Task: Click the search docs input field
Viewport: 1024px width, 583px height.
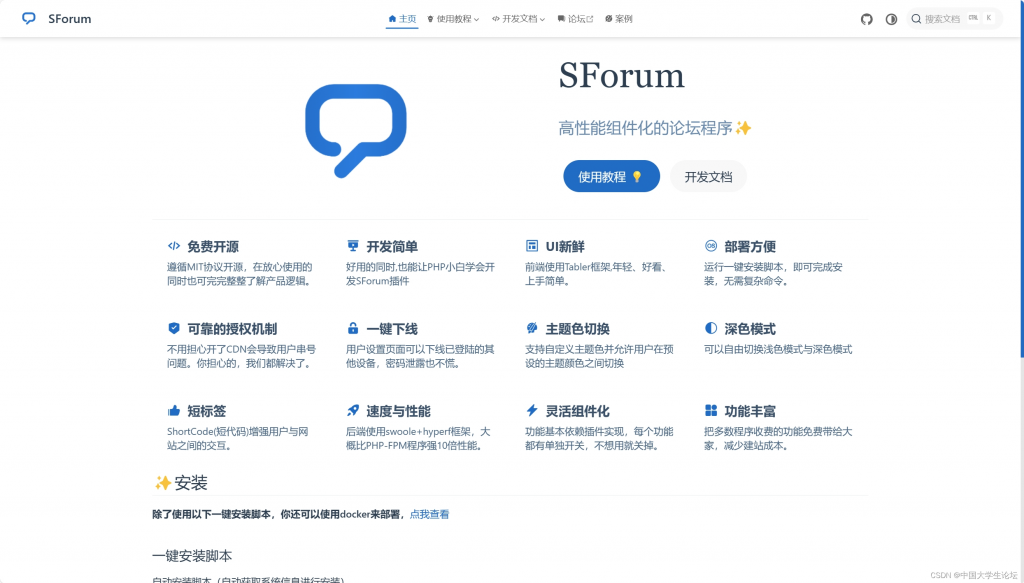Action: tap(954, 19)
